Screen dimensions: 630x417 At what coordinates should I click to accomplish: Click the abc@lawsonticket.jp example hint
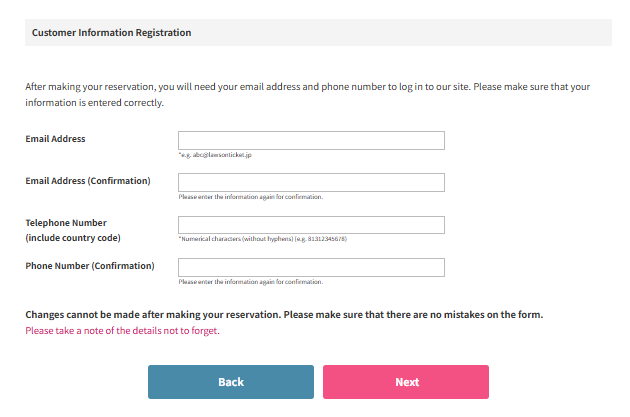pyautogui.click(x=214, y=155)
